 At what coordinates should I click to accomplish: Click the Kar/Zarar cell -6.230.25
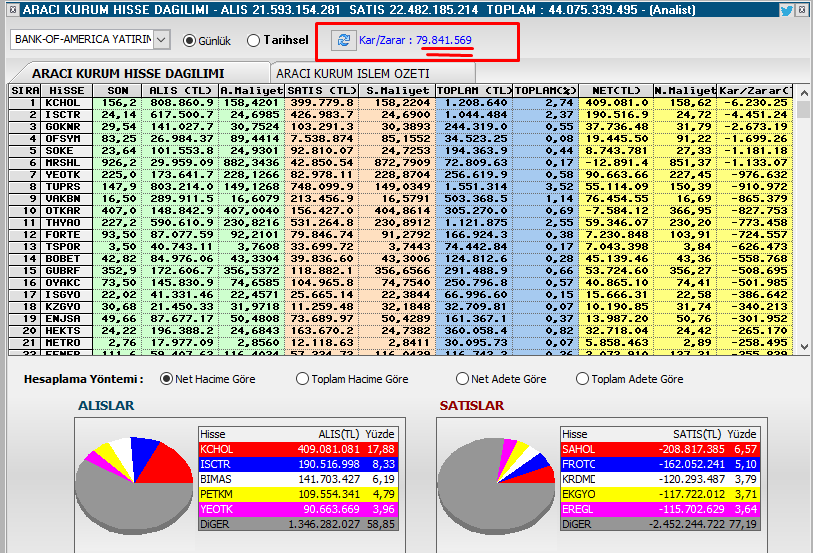pyautogui.click(x=755, y=103)
